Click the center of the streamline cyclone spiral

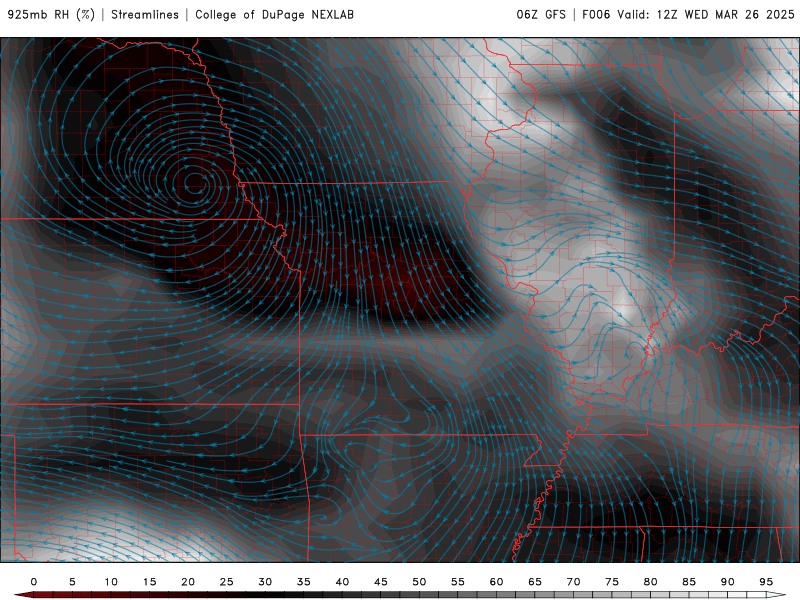click(194, 182)
